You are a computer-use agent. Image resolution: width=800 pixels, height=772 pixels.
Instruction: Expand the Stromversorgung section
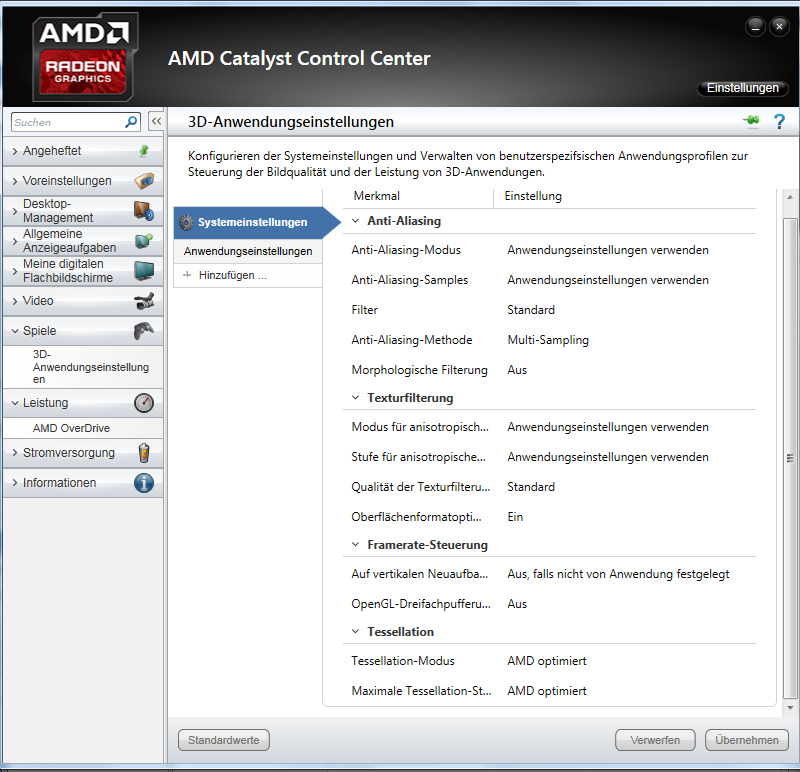tap(15, 453)
